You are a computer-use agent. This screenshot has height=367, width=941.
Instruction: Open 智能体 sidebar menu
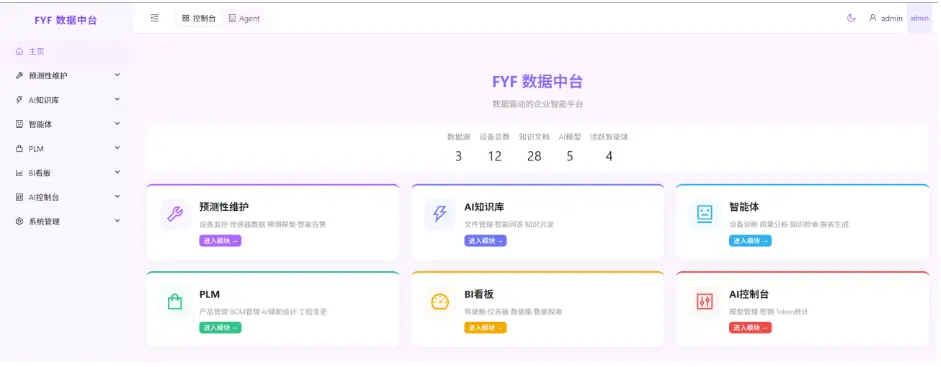click(66, 124)
